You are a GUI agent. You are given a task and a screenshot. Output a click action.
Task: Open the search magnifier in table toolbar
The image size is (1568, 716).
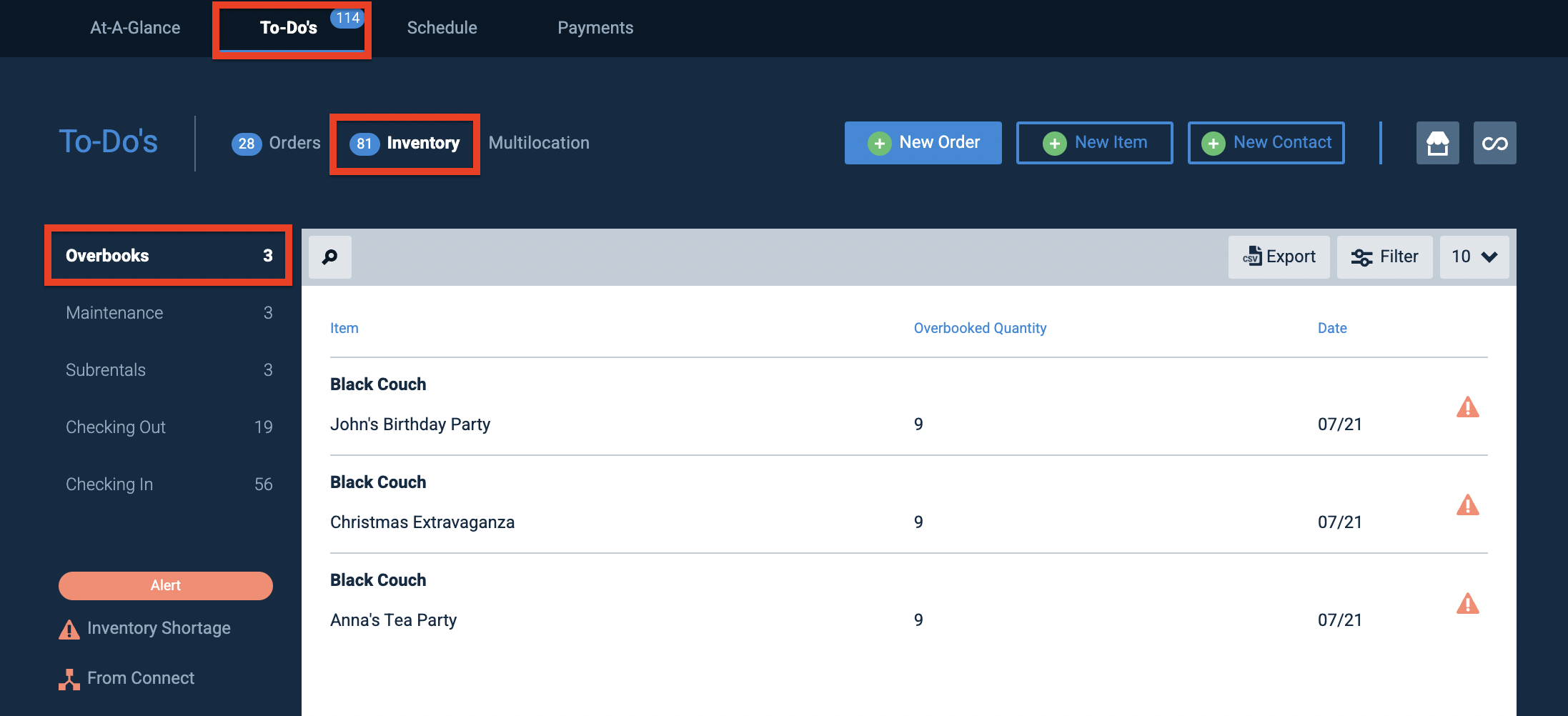pyautogui.click(x=329, y=257)
